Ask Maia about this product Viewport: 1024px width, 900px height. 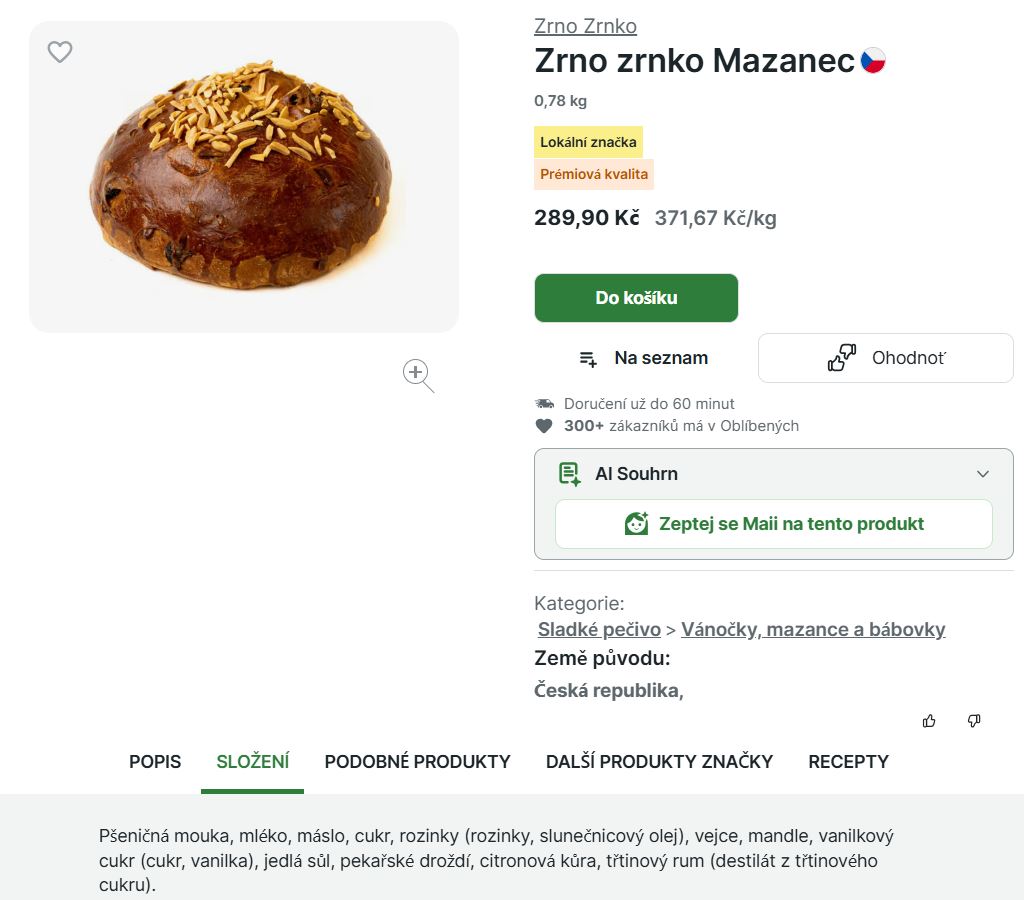[x=774, y=524]
